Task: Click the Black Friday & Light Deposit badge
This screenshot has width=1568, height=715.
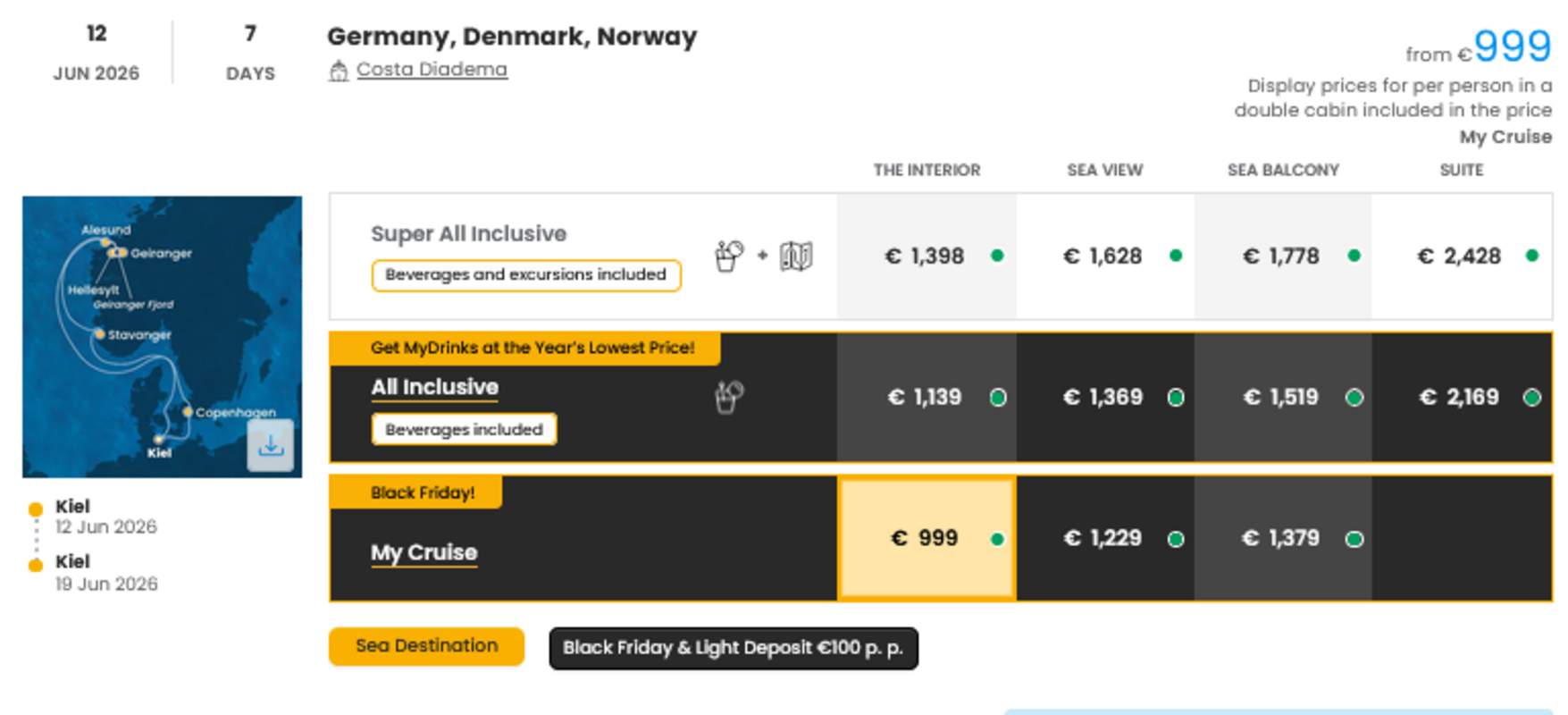Action: point(733,648)
